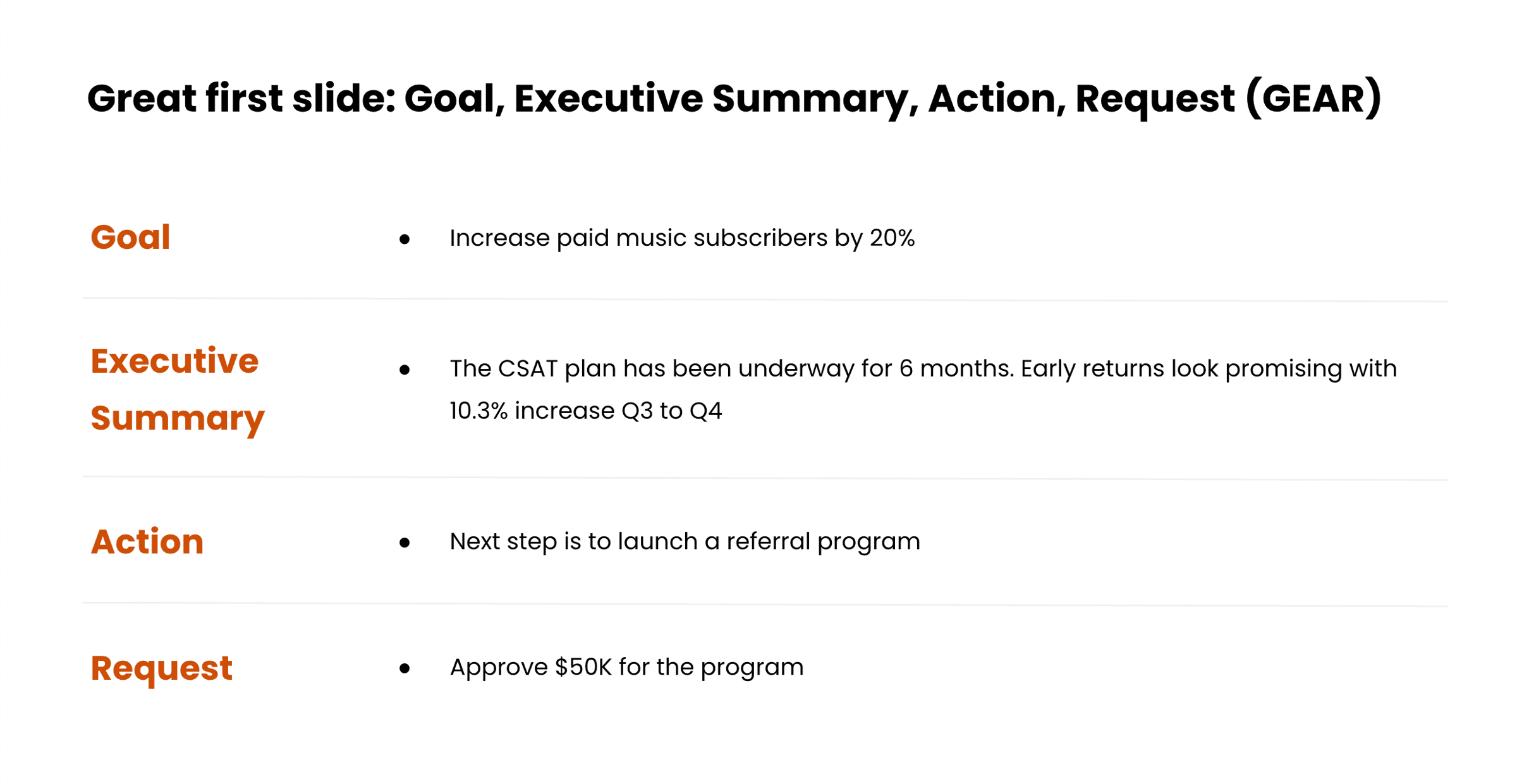Click the '(GEAR)' acronym in the title
Viewport: 1517px width, 784px height.
coord(1313,99)
